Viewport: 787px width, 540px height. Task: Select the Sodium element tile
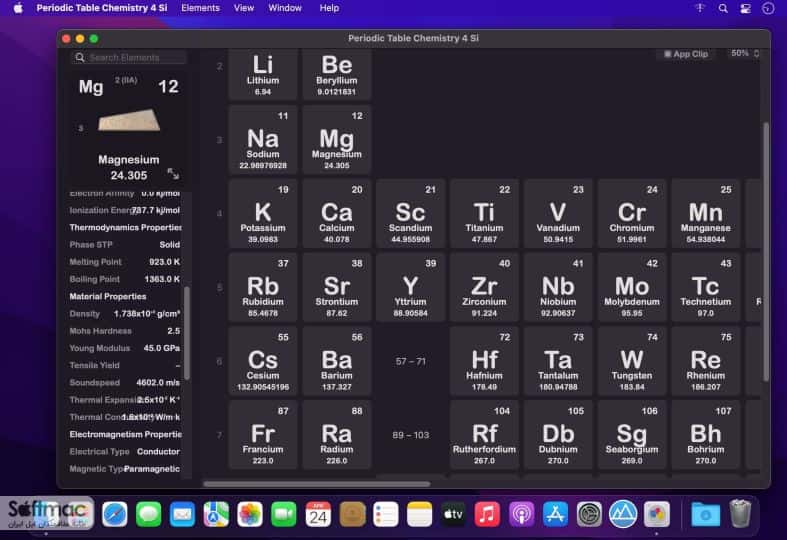point(263,140)
